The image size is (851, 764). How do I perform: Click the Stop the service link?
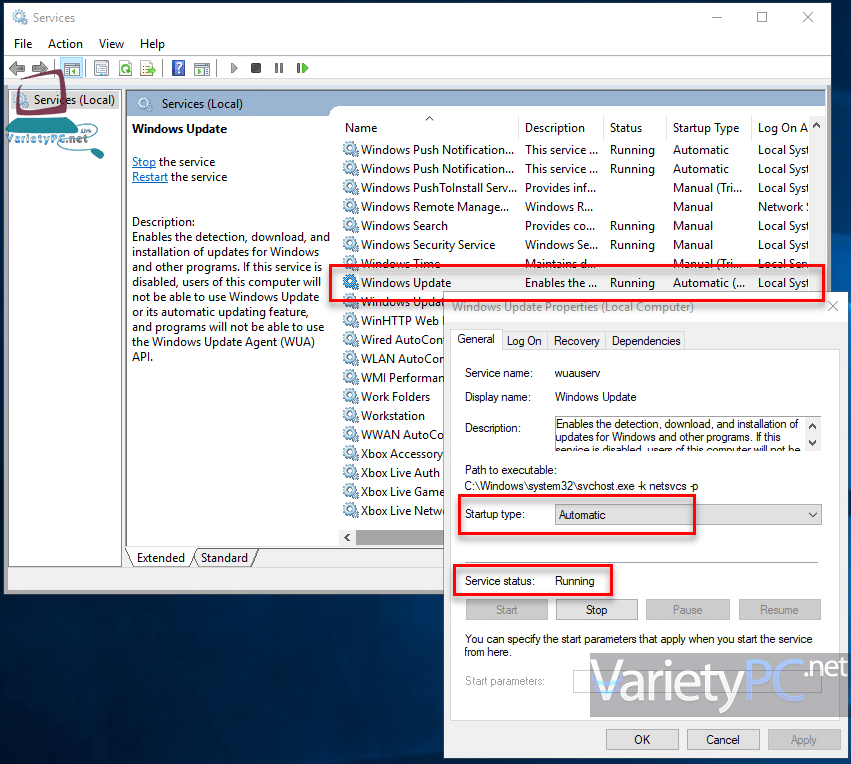[144, 162]
